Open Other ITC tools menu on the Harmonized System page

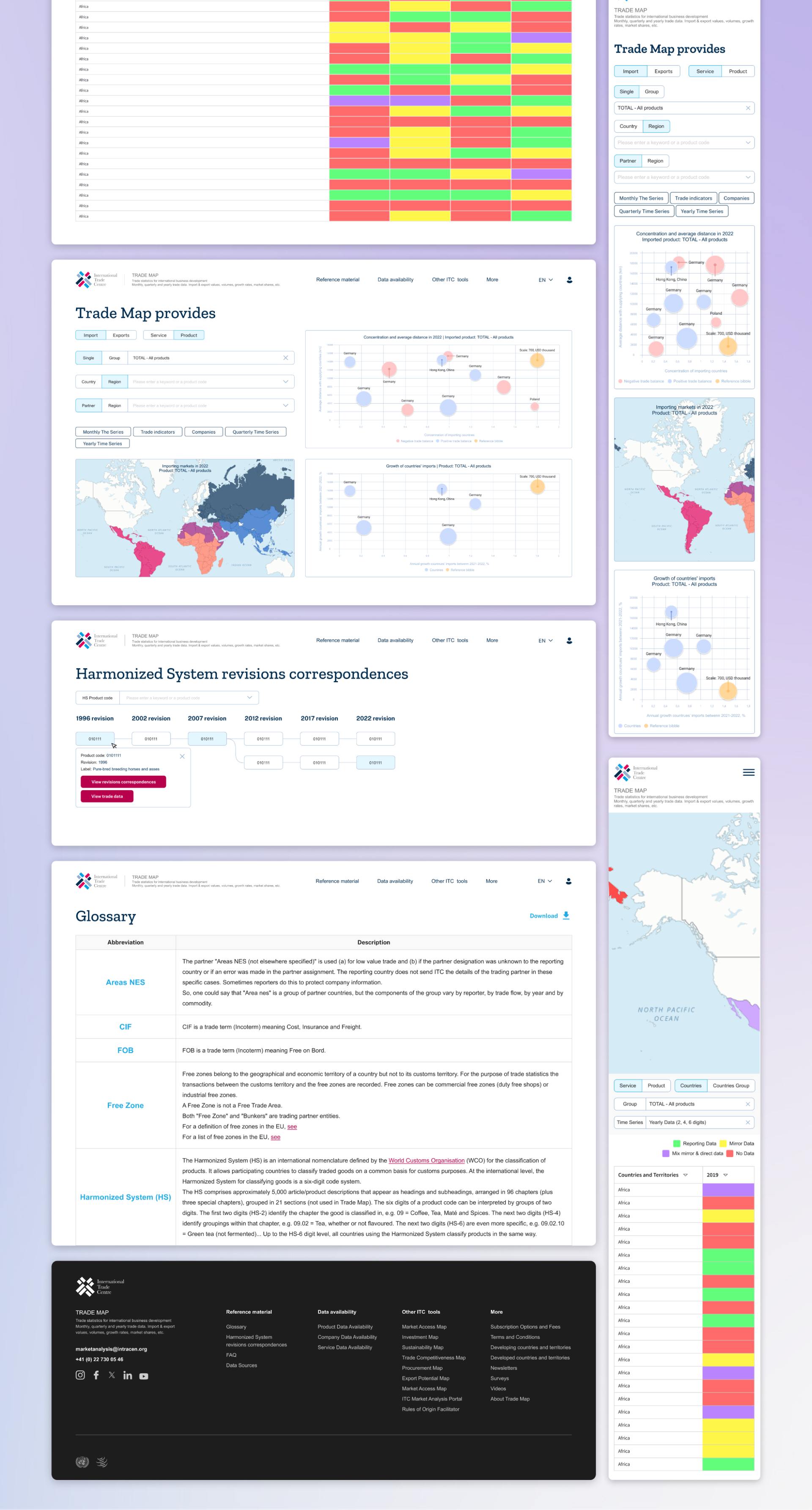coord(450,640)
